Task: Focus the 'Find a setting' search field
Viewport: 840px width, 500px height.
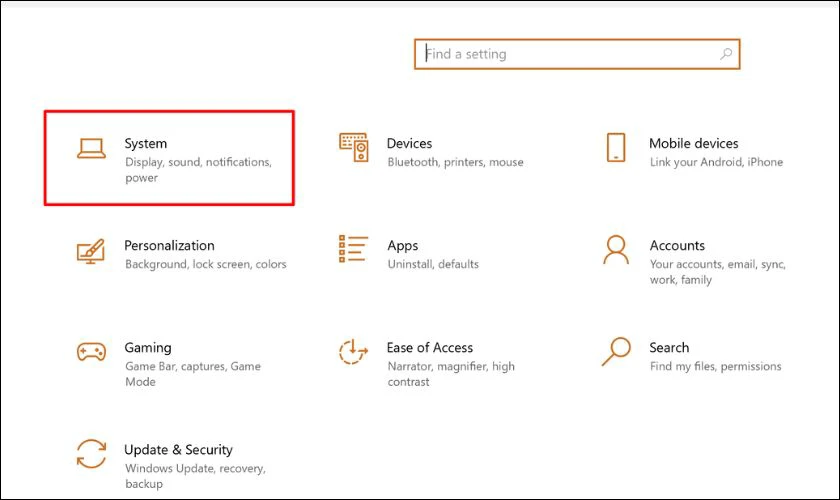Action: (565, 54)
